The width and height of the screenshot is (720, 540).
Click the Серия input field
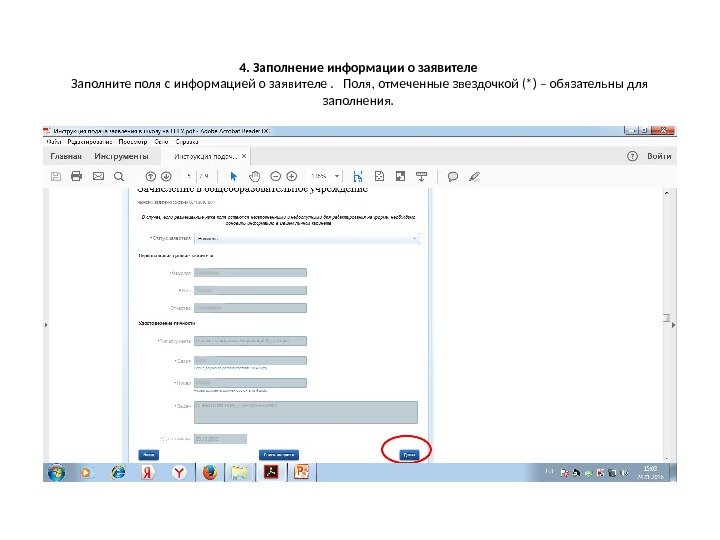click(x=250, y=360)
